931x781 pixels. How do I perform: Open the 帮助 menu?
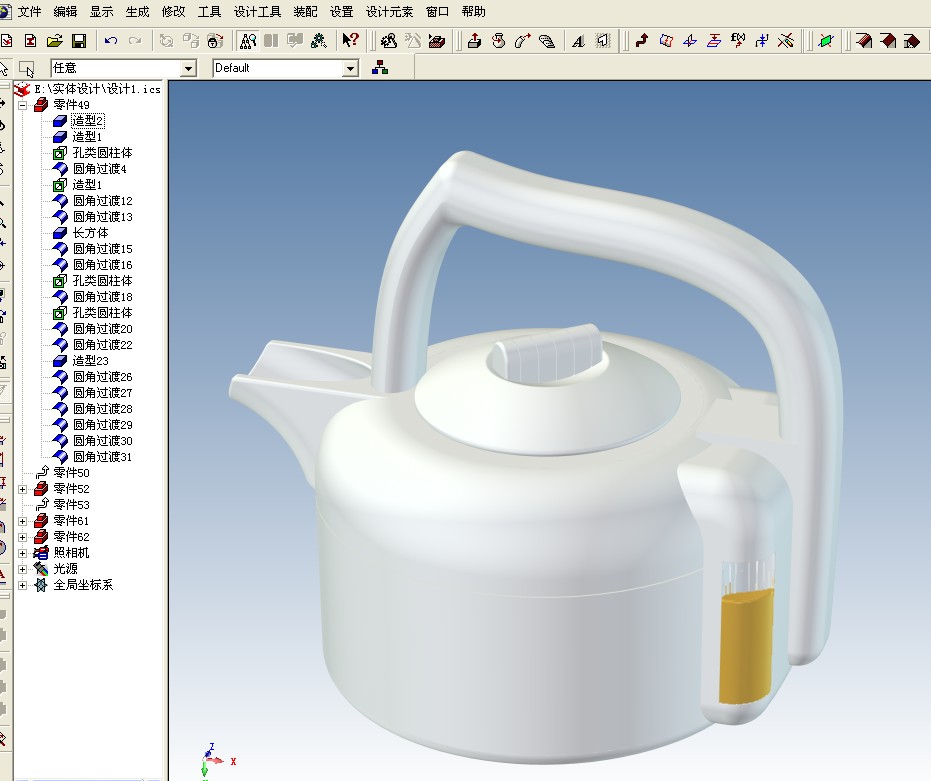click(473, 12)
